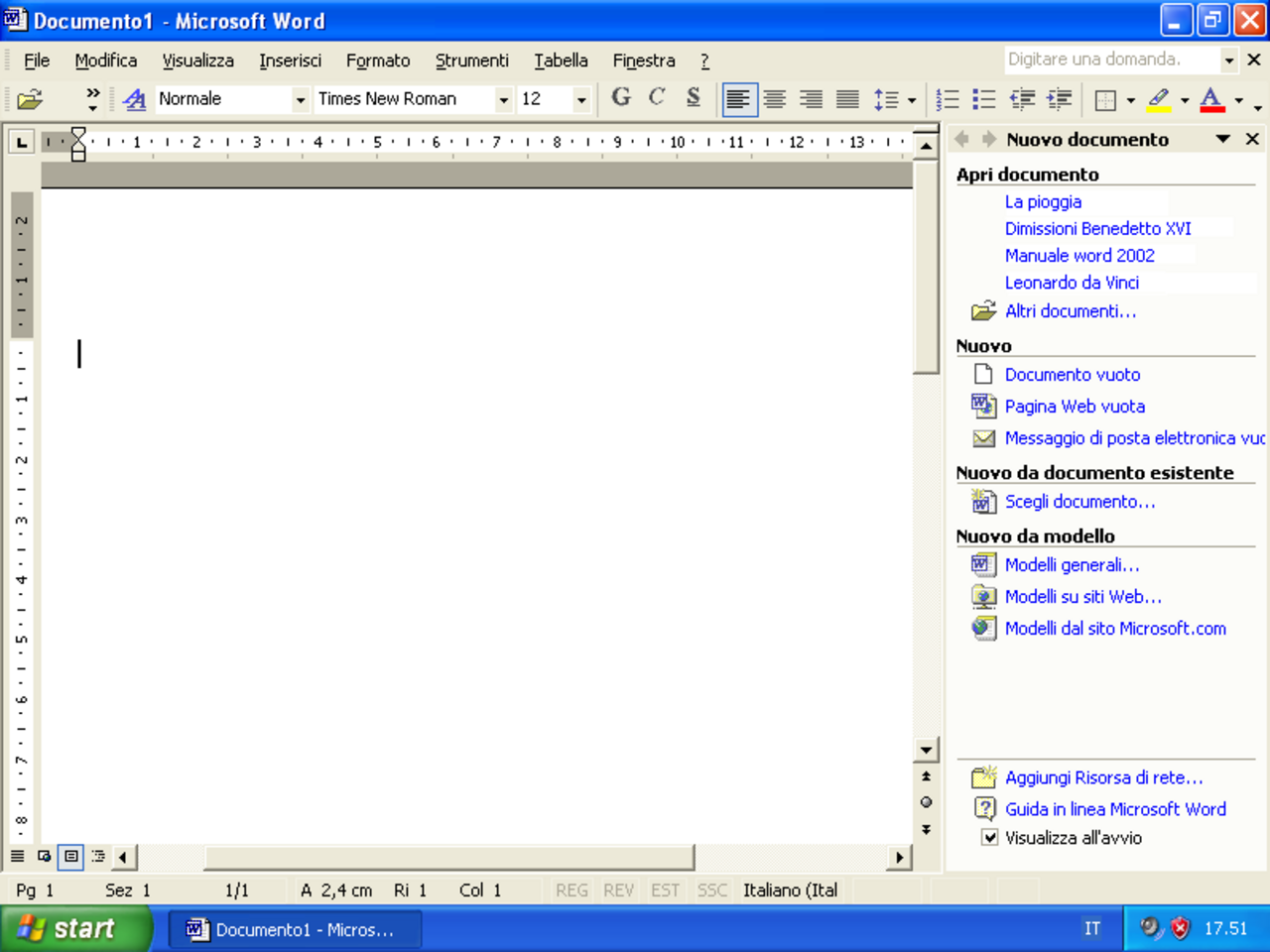Increase the paragraph indent
Screen dimensions: 1270x952
pos(1060,99)
